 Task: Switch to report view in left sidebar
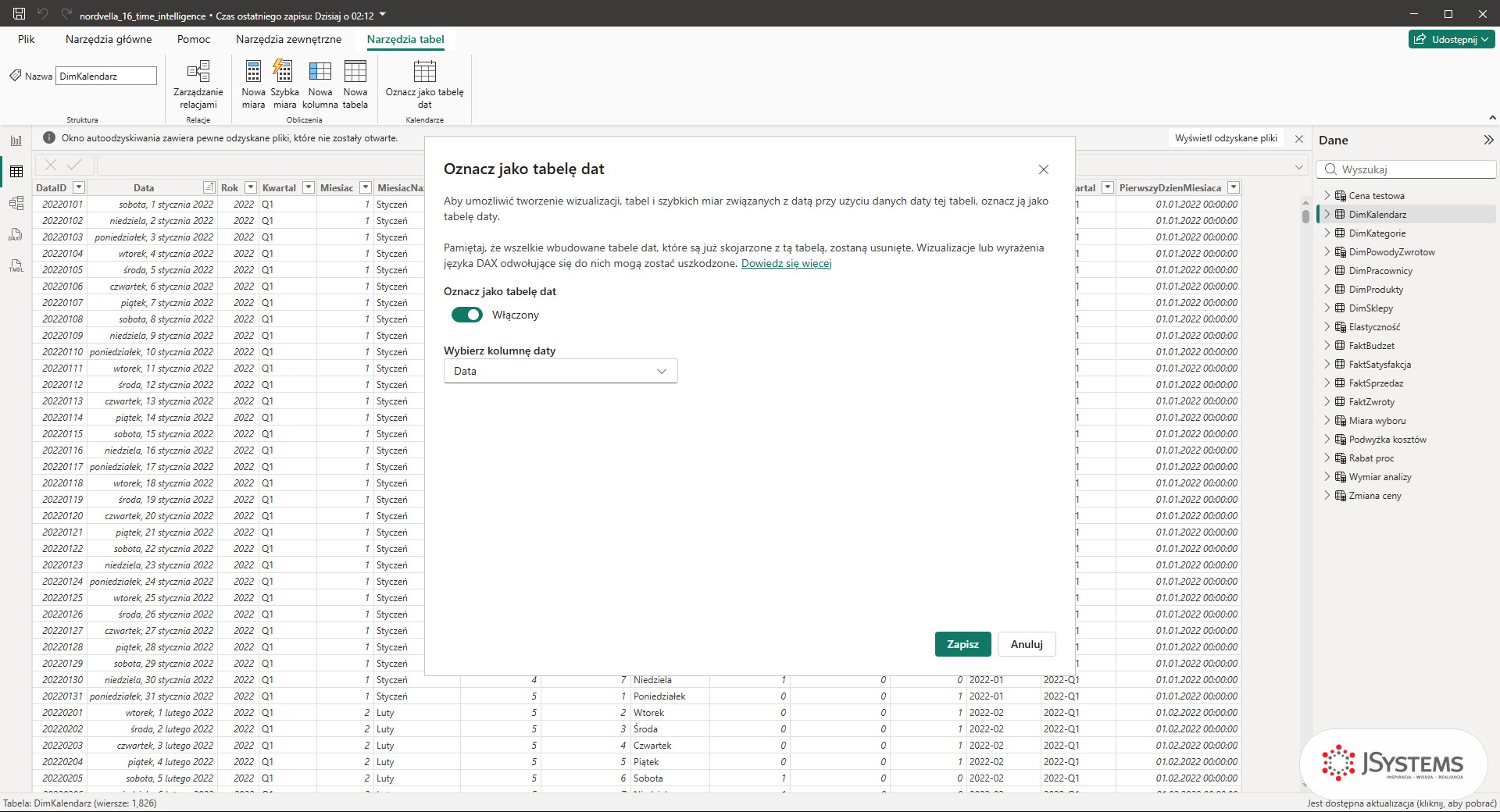click(x=16, y=141)
